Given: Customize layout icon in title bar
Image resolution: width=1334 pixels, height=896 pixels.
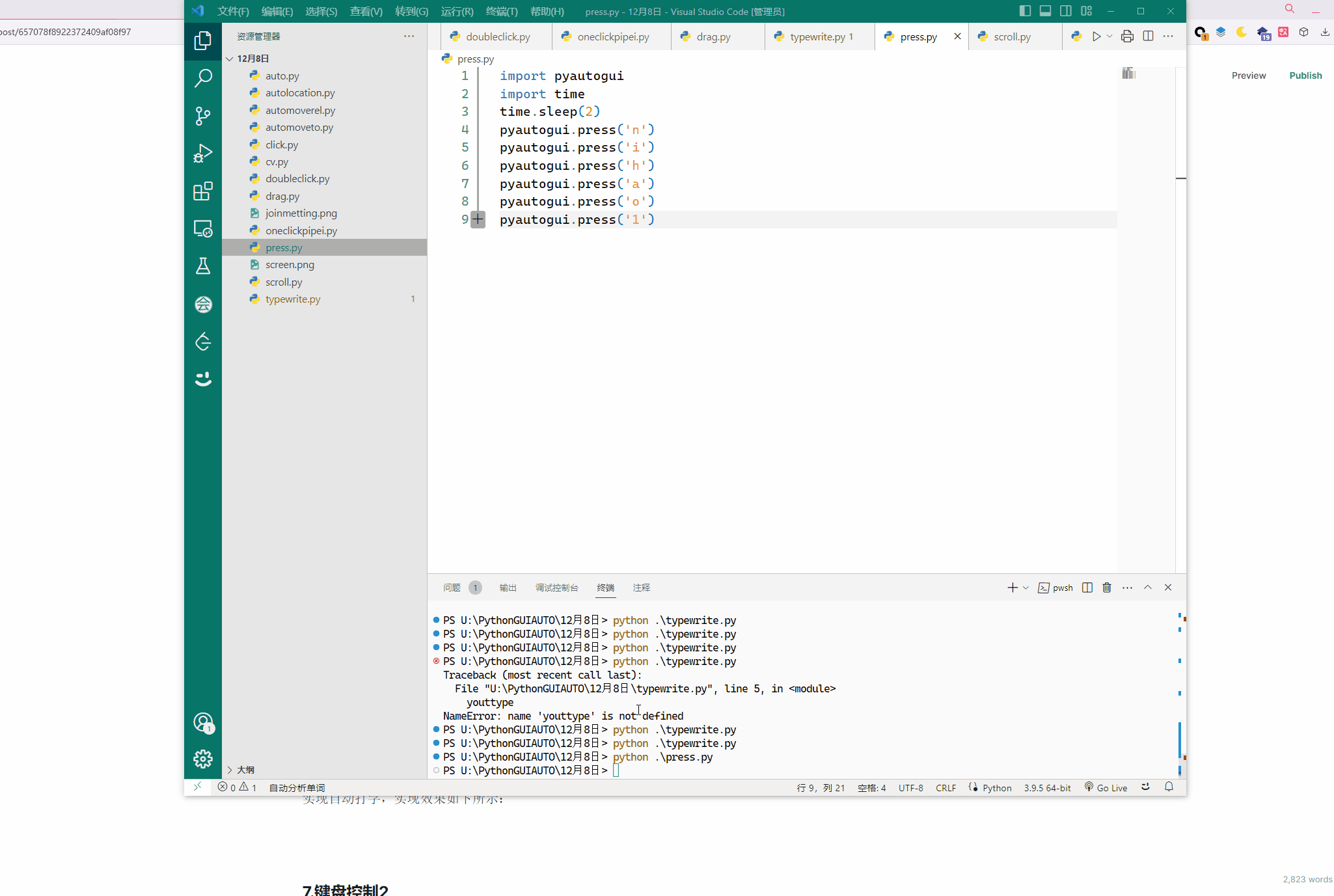Looking at the screenshot, I should coord(1086,11).
